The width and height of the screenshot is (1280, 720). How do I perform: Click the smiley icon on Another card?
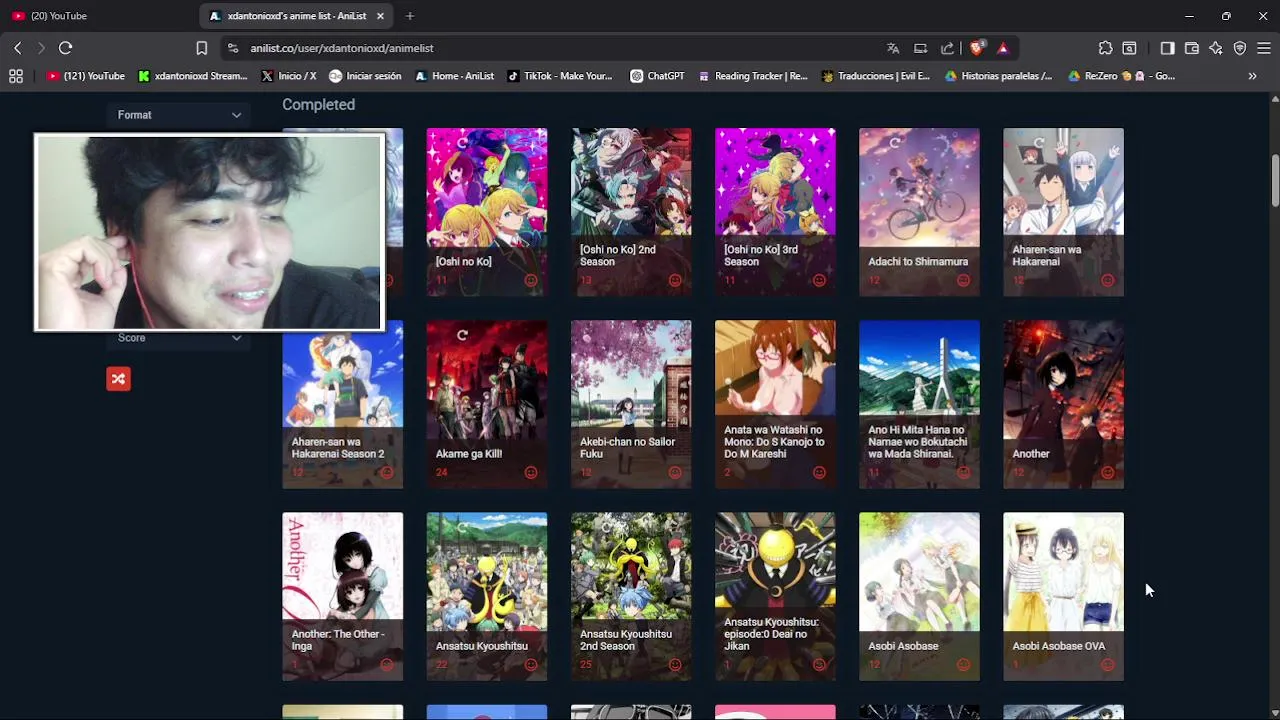pos(1107,472)
